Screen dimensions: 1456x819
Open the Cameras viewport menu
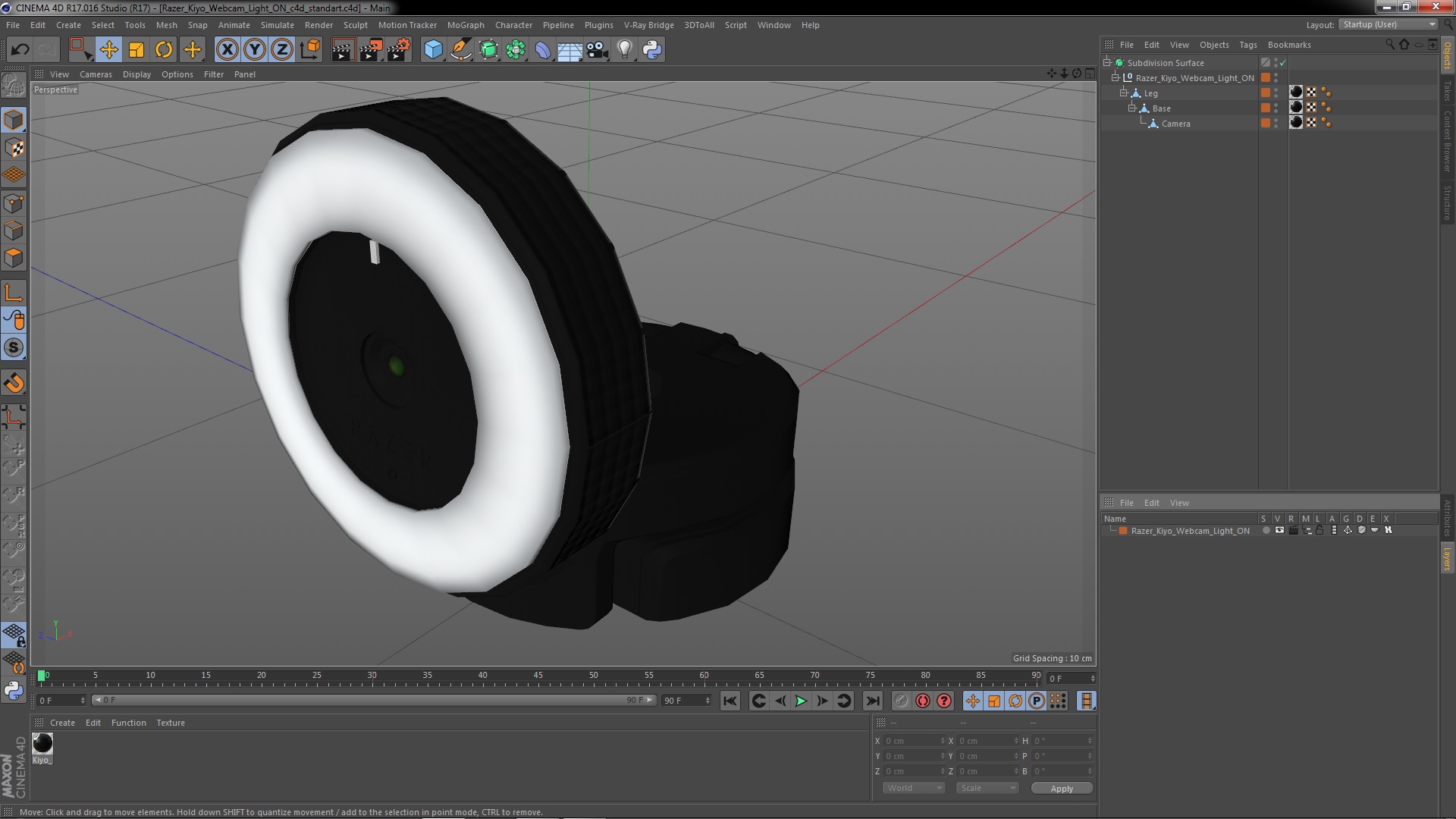96,74
